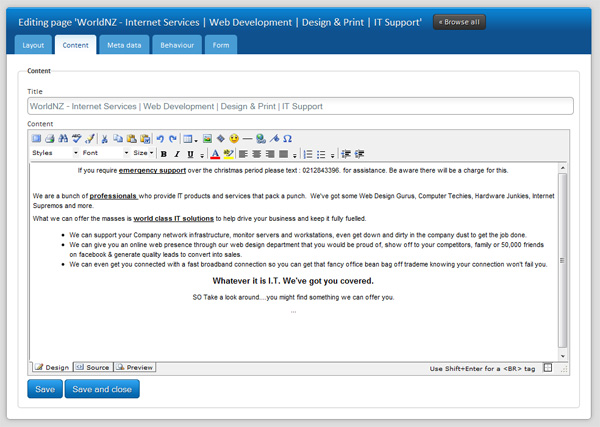Center align the text
Screen dimensions: 600x427
click(x=257, y=154)
